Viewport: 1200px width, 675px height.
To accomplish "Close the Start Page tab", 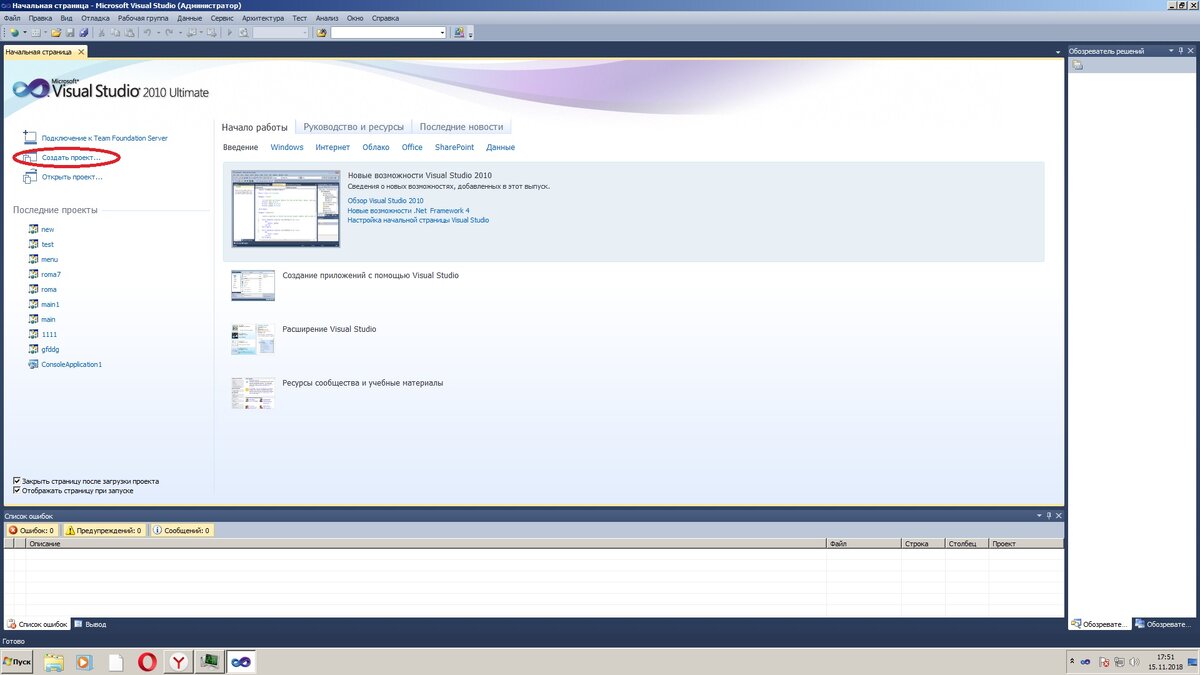I will point(81,51).
